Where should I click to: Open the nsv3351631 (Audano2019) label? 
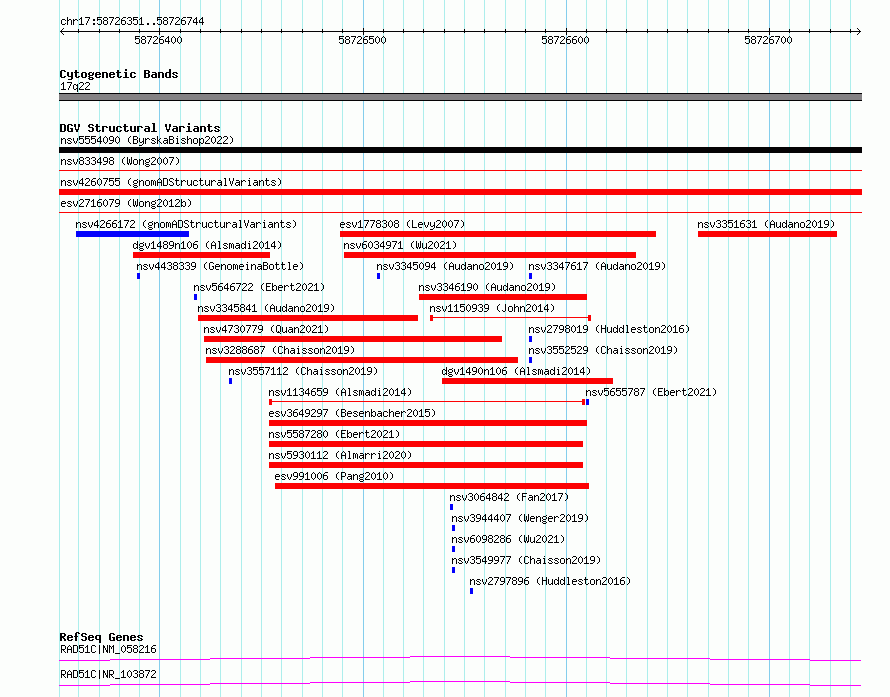coord(766,224)
